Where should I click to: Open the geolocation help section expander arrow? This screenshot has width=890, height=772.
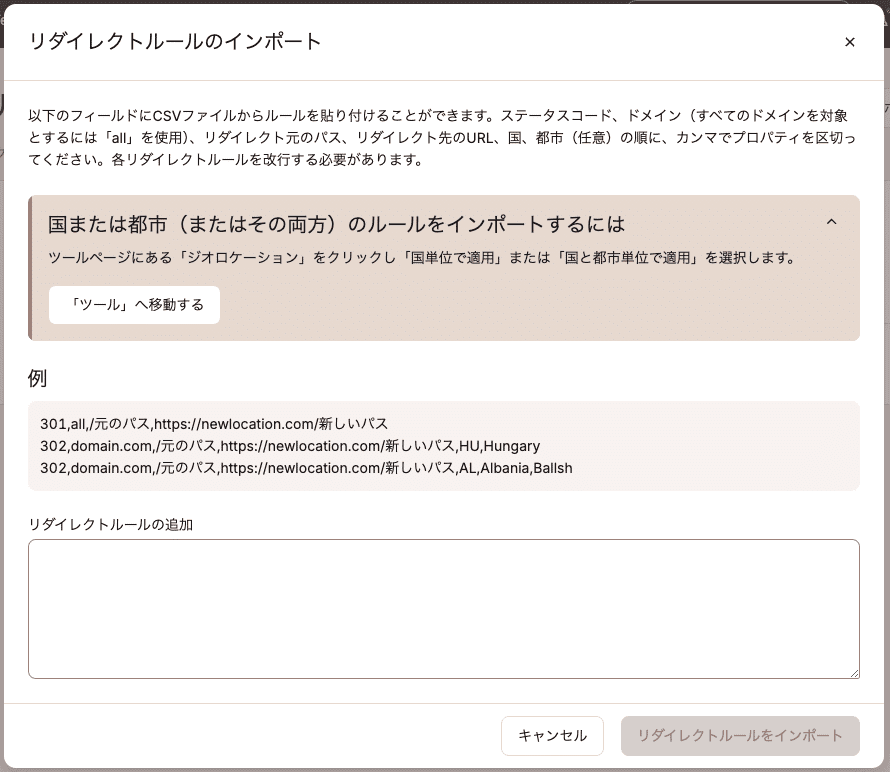coord(832,222)
